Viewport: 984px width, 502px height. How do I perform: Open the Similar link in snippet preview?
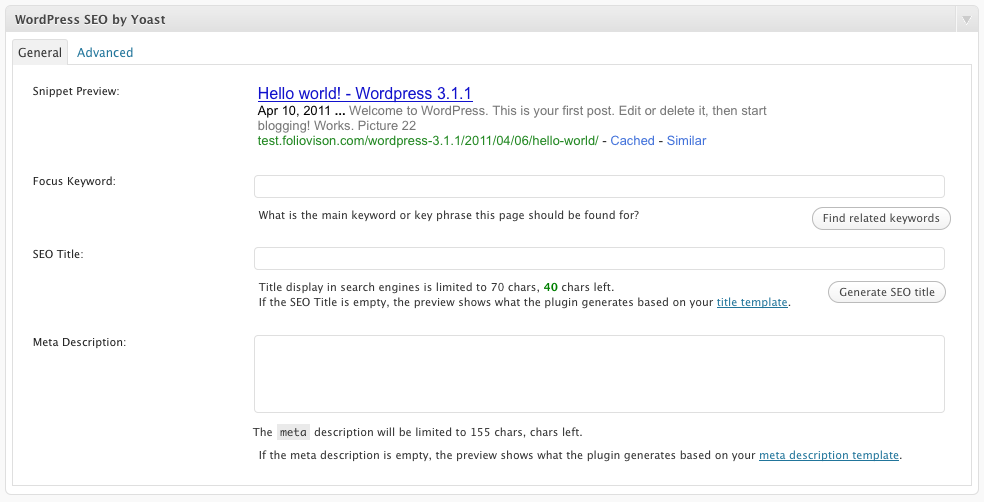pyautogui.click(x=686, y=141)
